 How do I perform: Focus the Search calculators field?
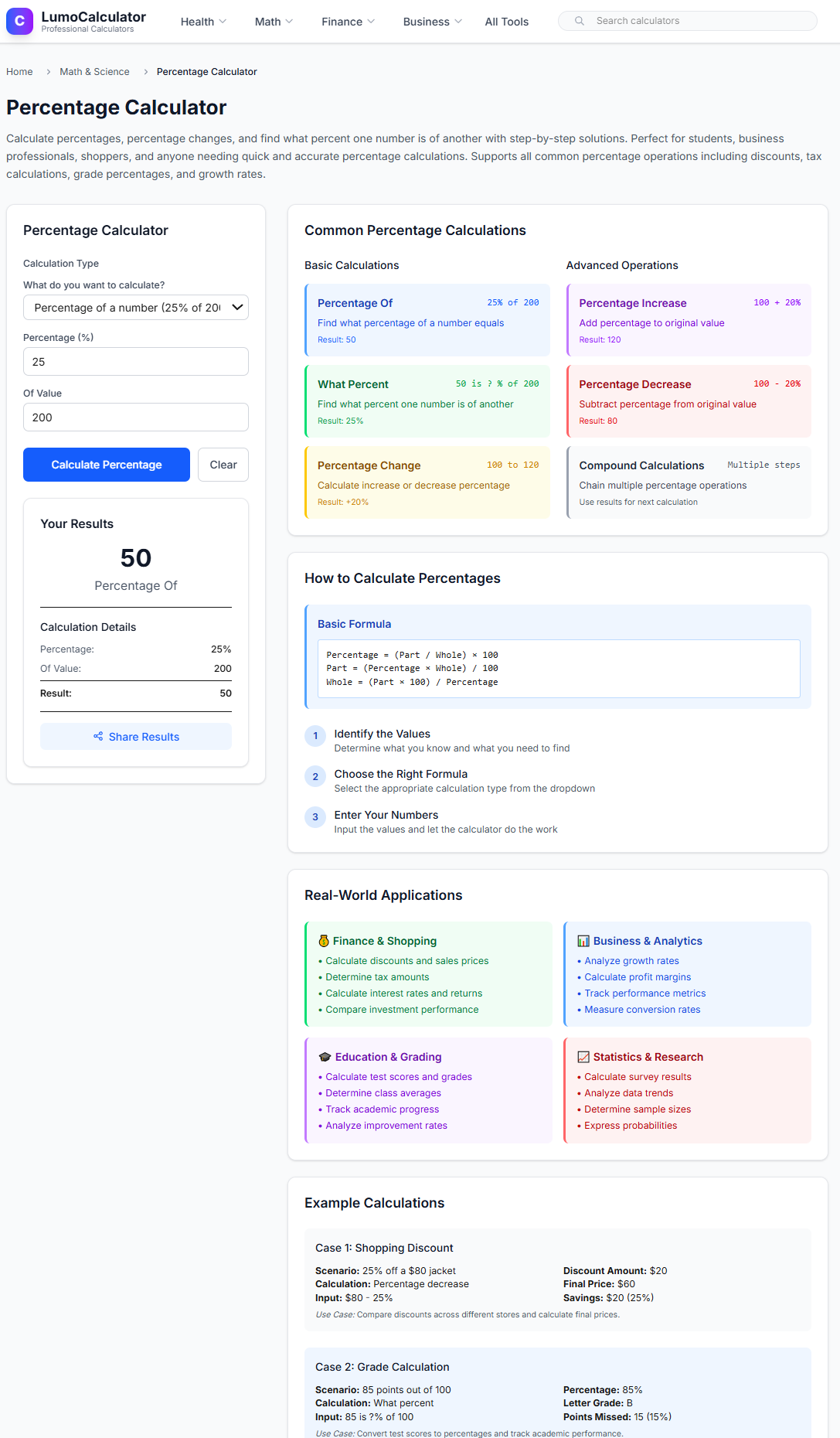point(688,21)
